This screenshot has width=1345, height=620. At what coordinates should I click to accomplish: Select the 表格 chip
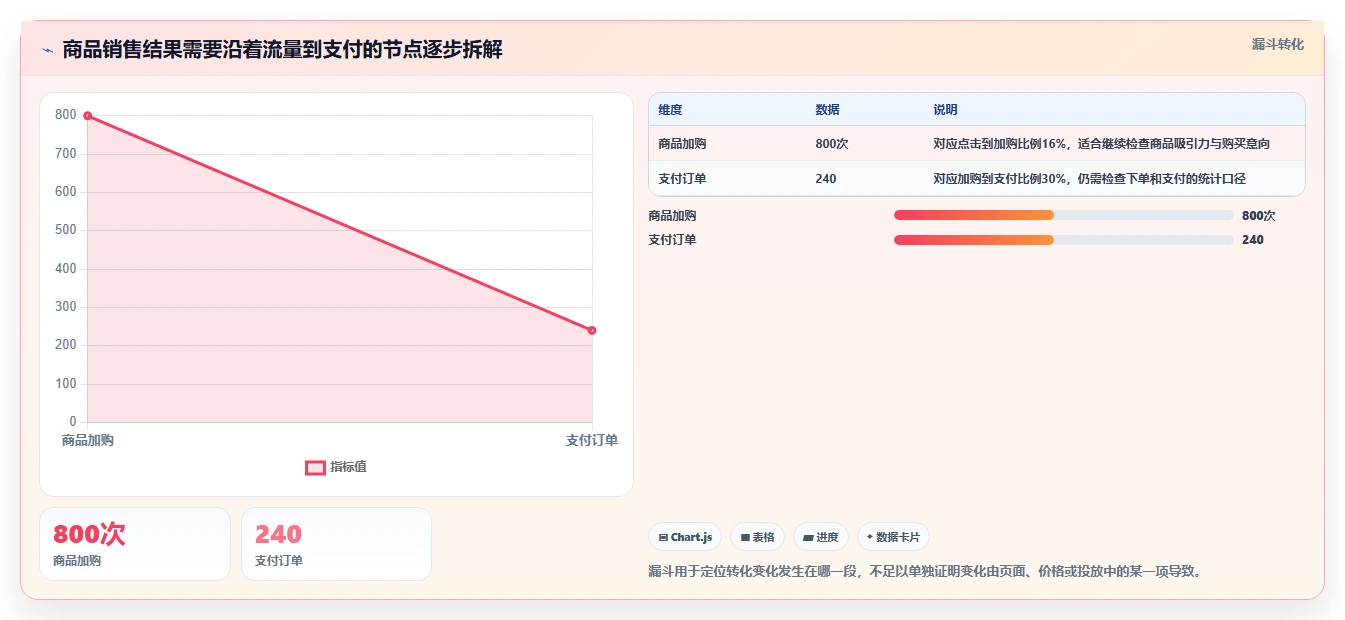point(757,537)
